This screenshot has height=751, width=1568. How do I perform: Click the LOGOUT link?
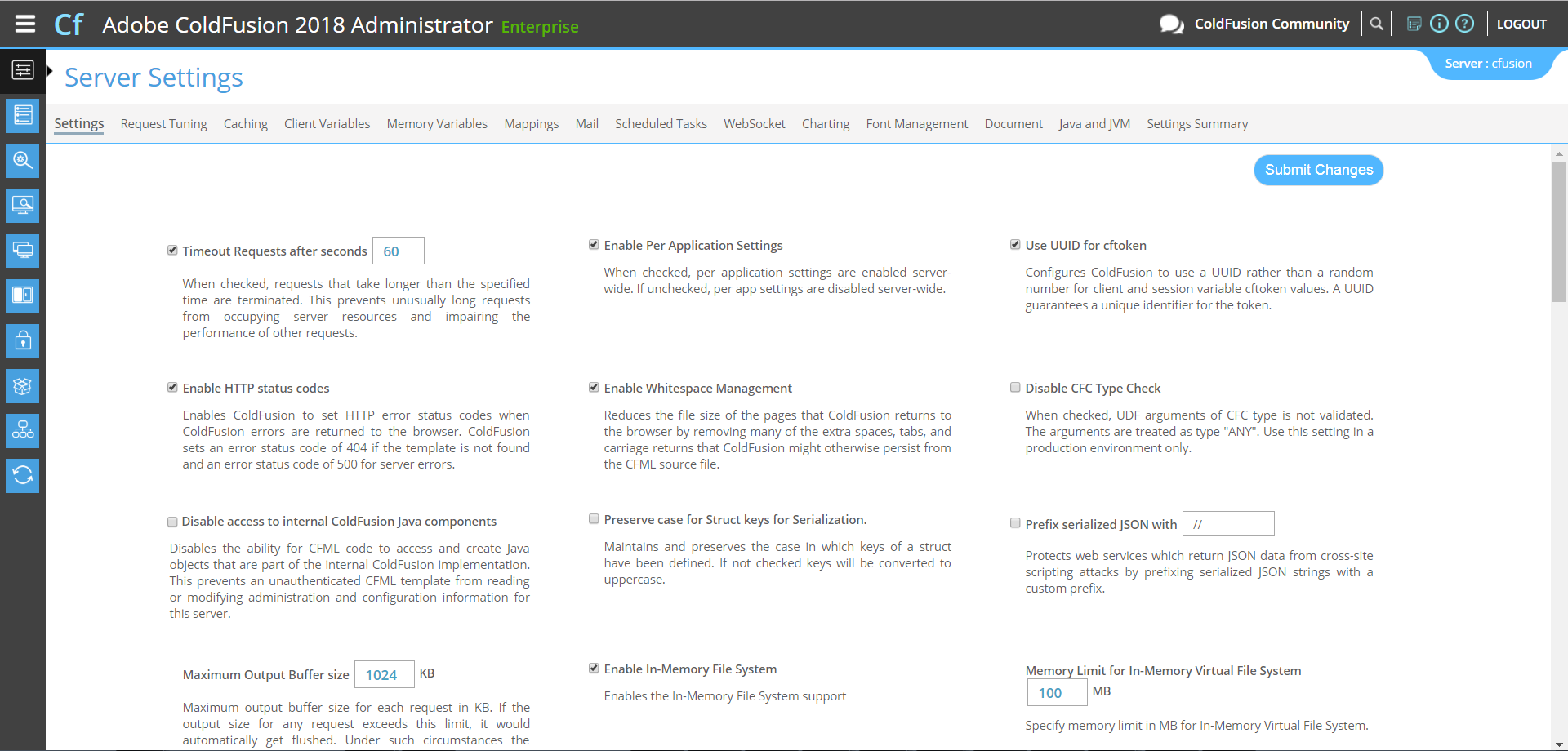pyautogui.click(x=1521, y=24)
